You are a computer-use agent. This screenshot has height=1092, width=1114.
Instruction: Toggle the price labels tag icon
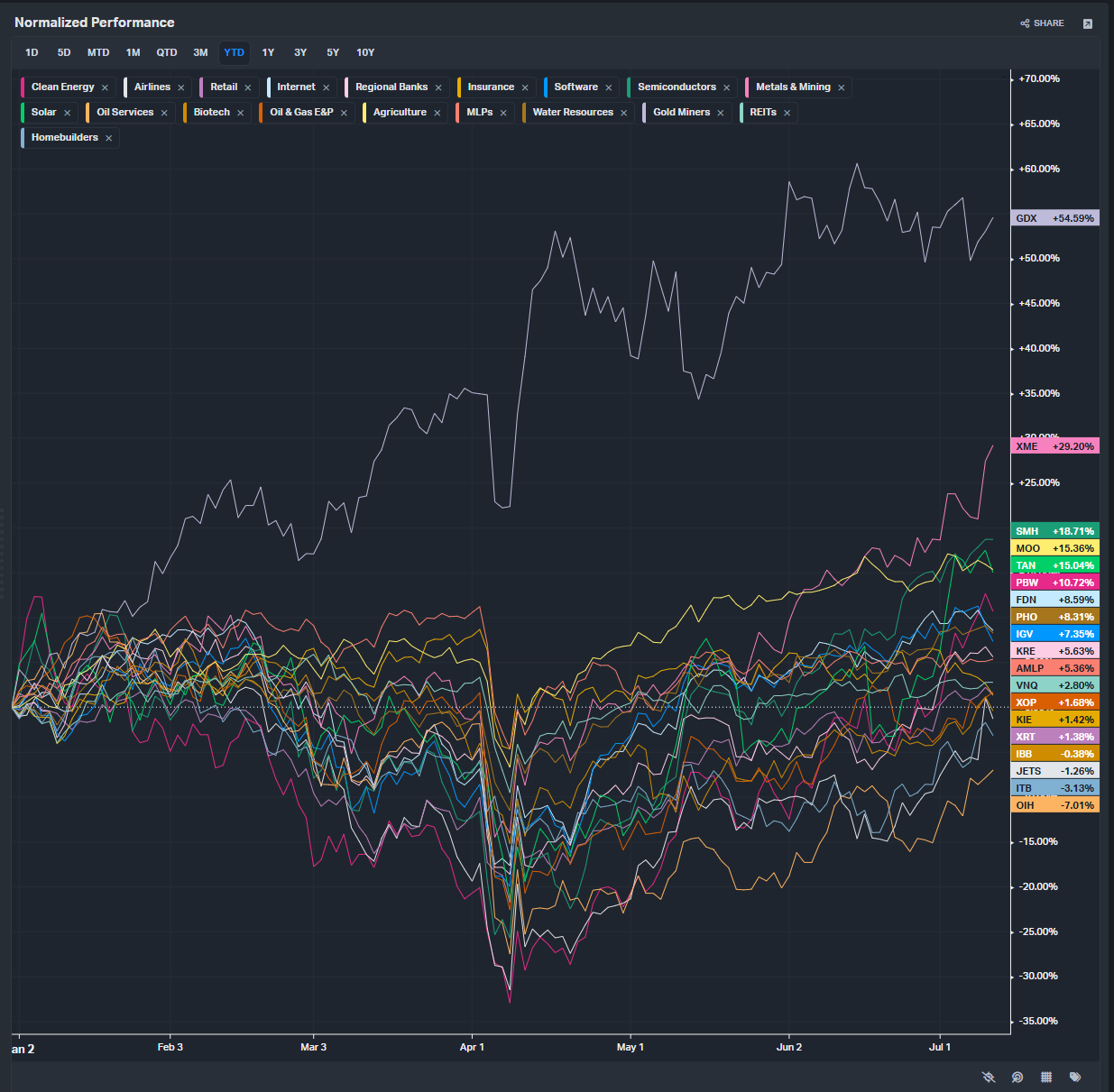1075,1077
